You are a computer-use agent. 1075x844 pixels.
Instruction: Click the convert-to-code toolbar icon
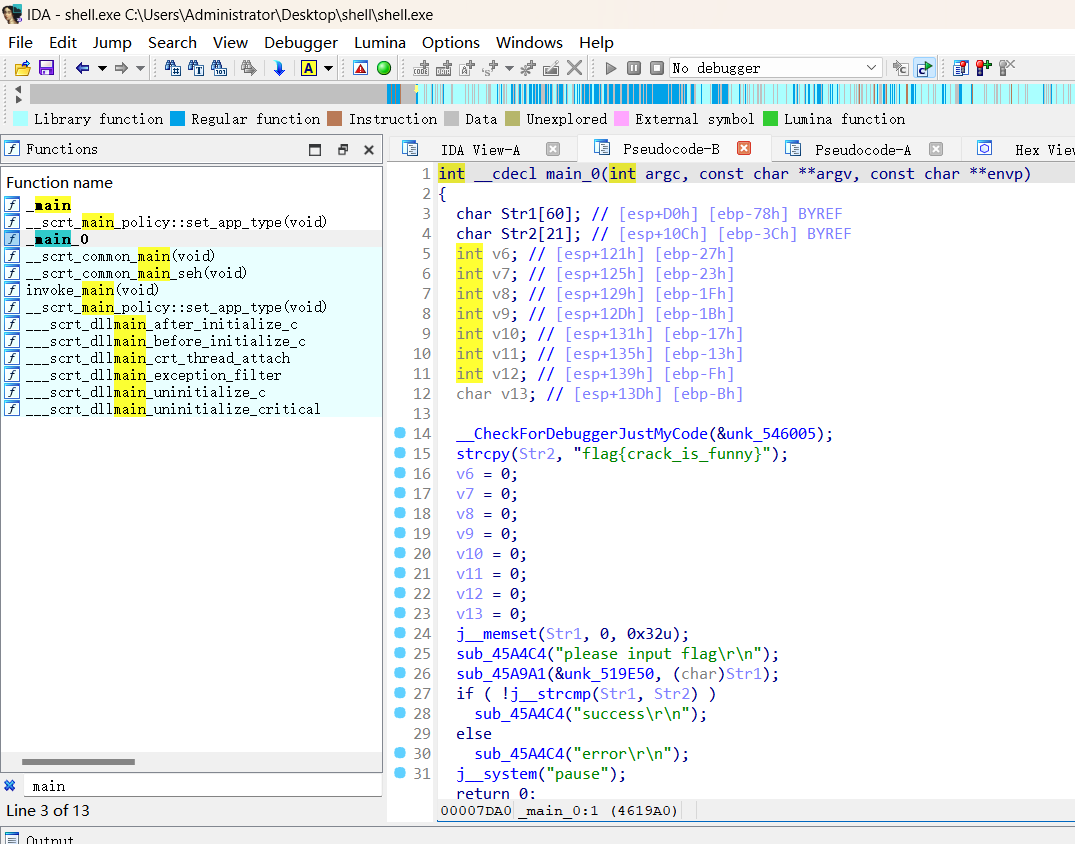click(x=421, y=68)
